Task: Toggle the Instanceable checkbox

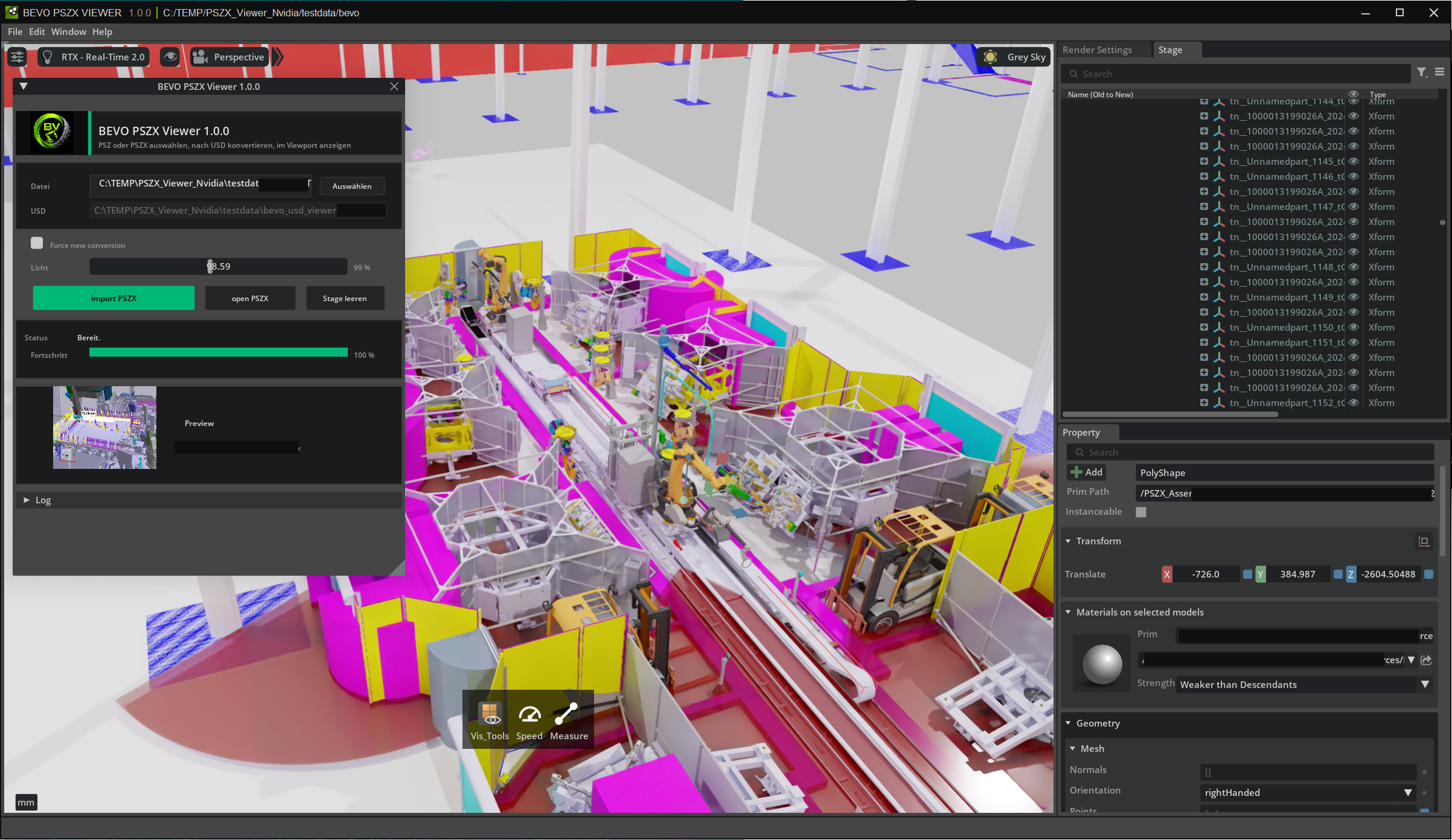Action: point(1141,512)
